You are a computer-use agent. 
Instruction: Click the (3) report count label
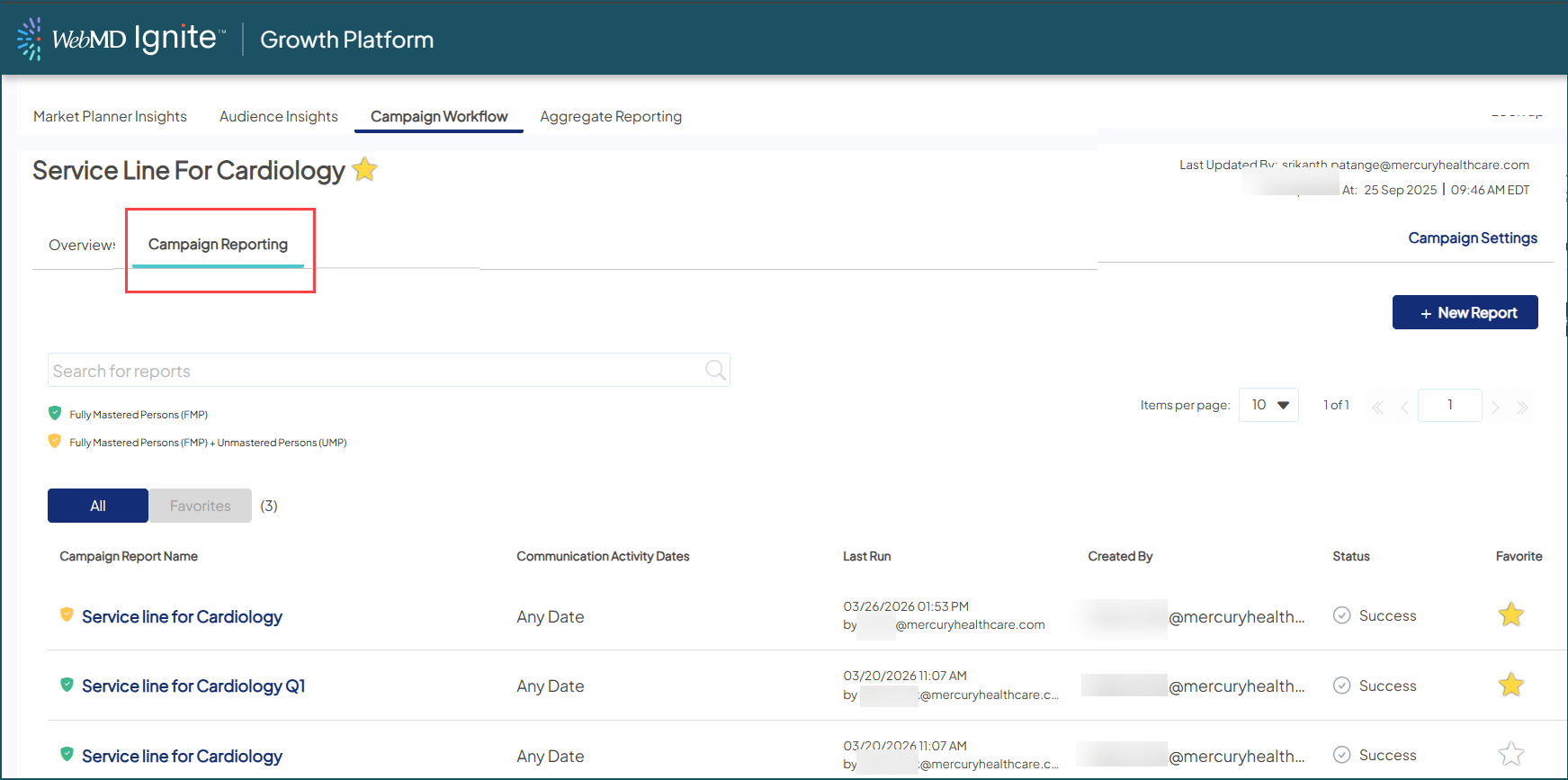click(x=269, y=506)
